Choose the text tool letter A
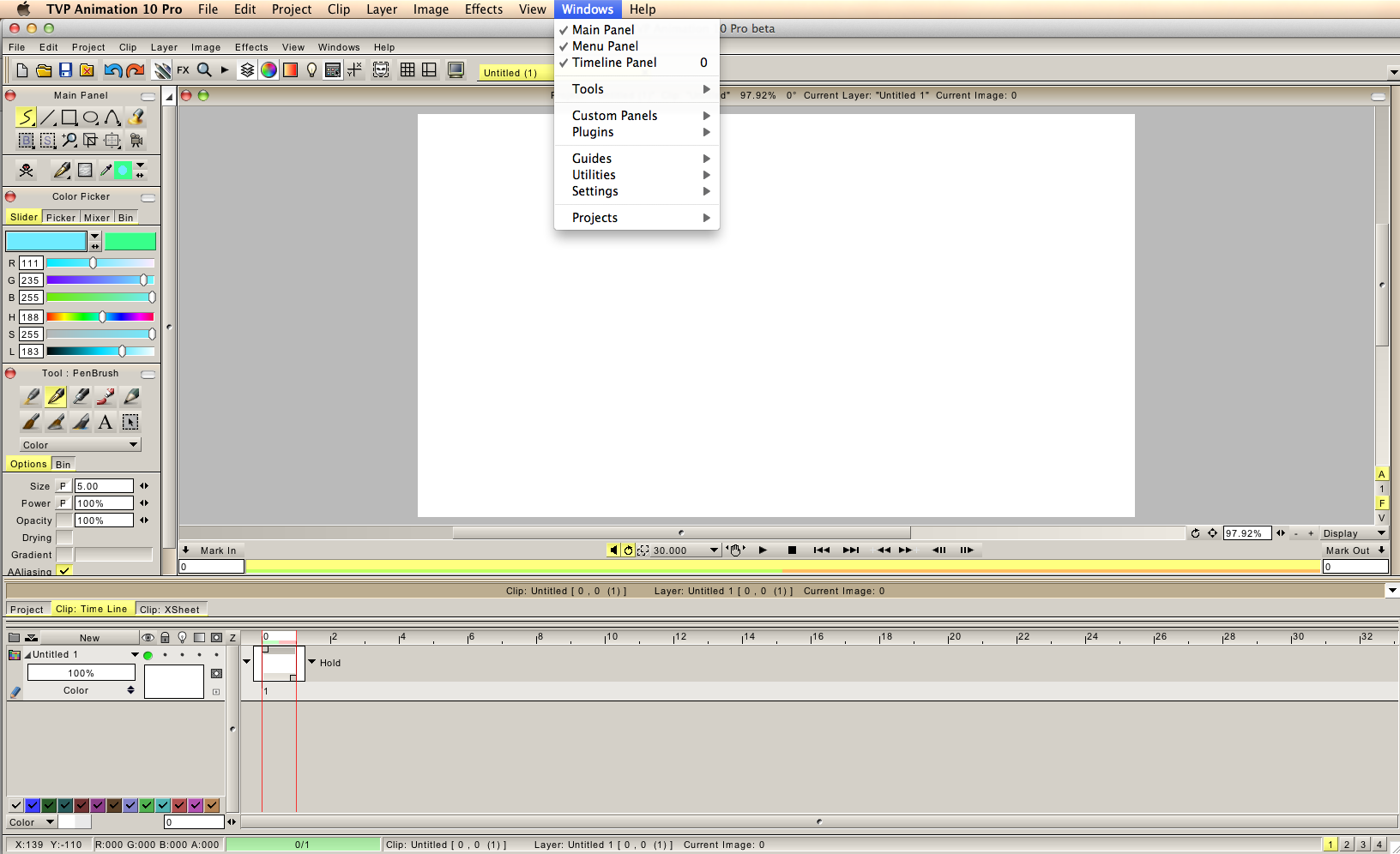Image resolution: width=1400 pixels, height=854 pixels. click(106, 422)
